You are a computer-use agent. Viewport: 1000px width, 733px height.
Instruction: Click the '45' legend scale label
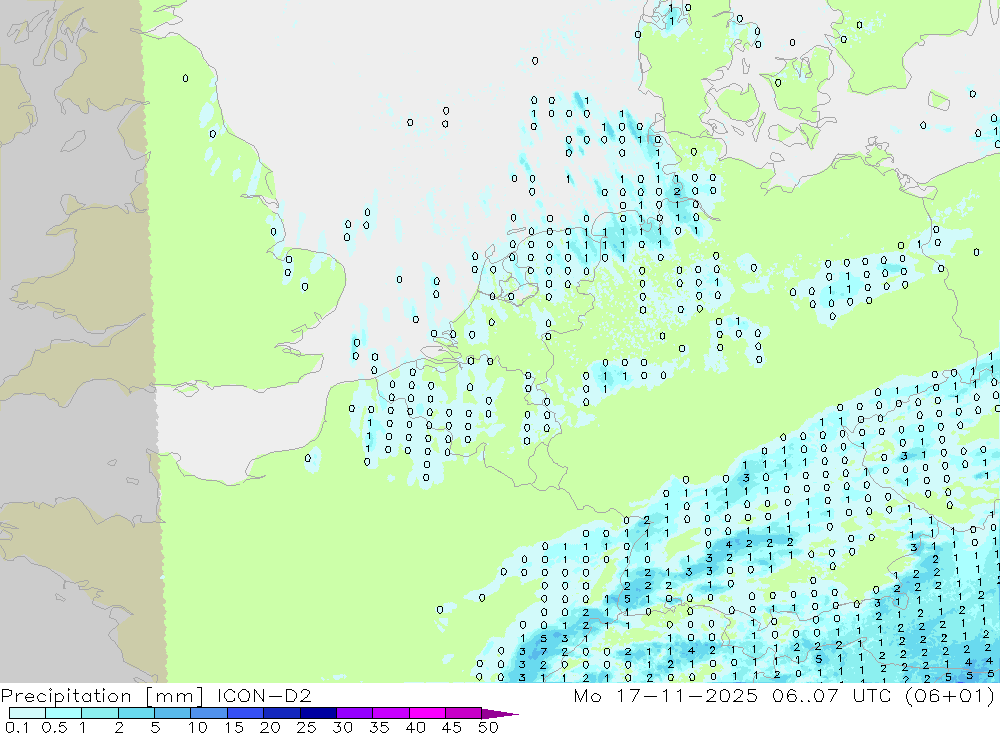click(x=452, y=727)
